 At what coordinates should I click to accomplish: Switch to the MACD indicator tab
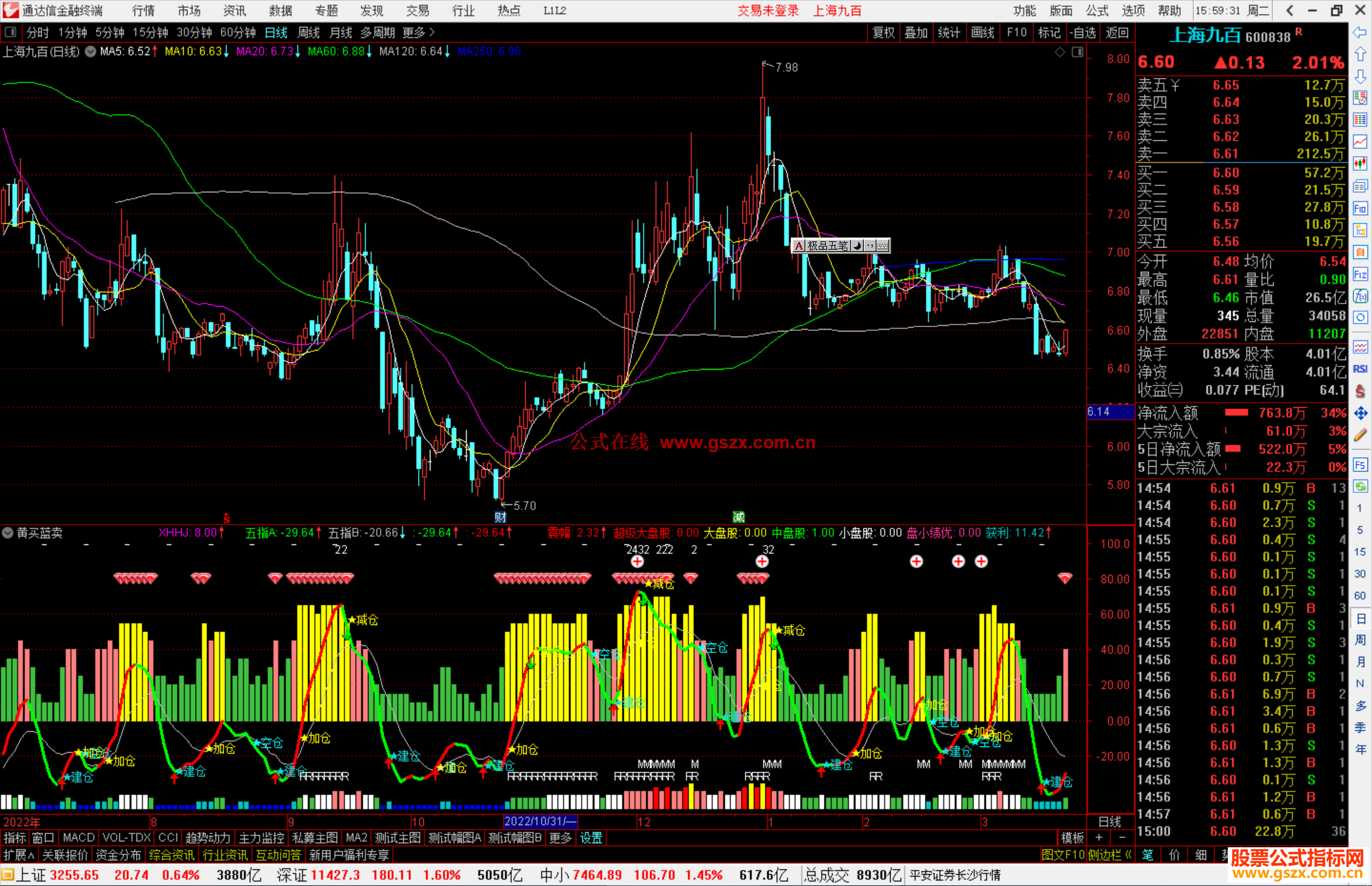(x=79, y=838)
